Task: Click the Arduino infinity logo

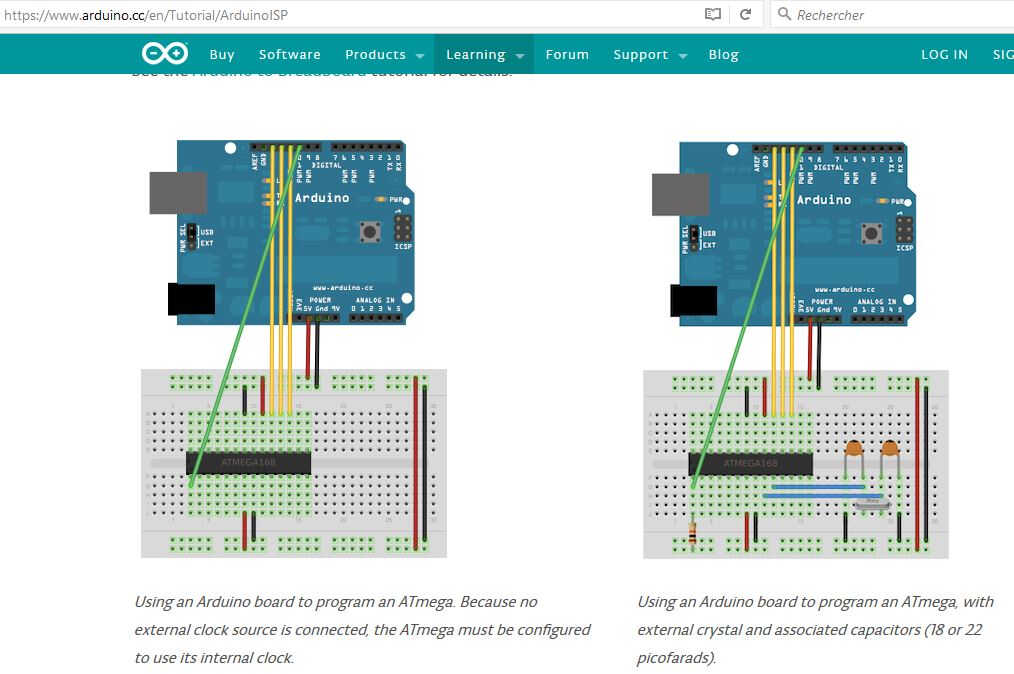Action: [x=165, y=54]
